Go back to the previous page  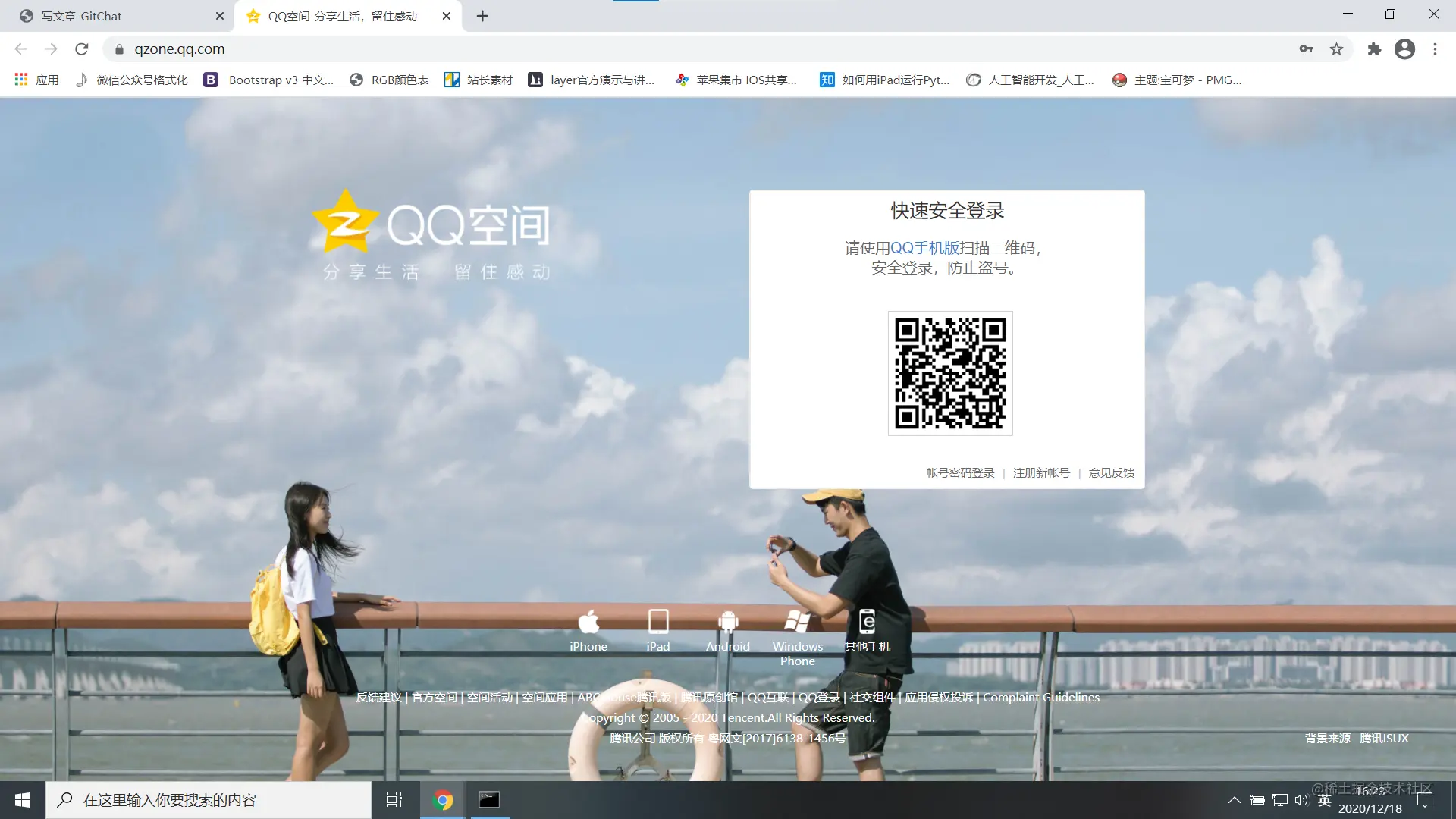[20, 49]
